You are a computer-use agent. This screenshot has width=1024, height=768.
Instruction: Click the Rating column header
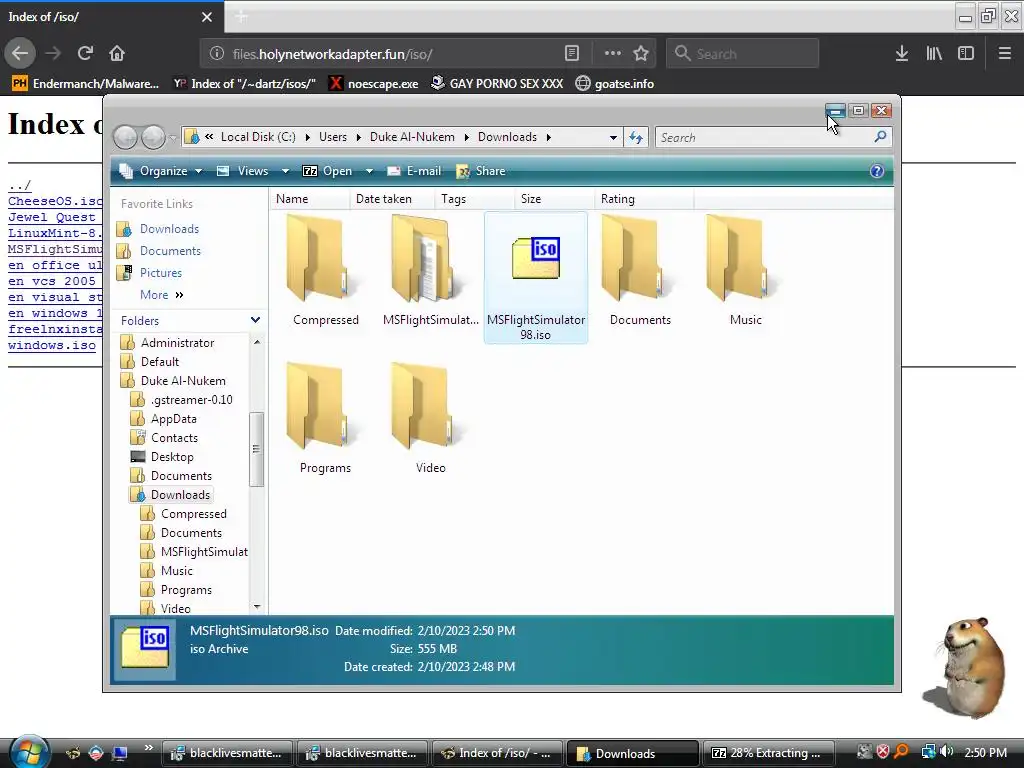click(x=644, y=199)
